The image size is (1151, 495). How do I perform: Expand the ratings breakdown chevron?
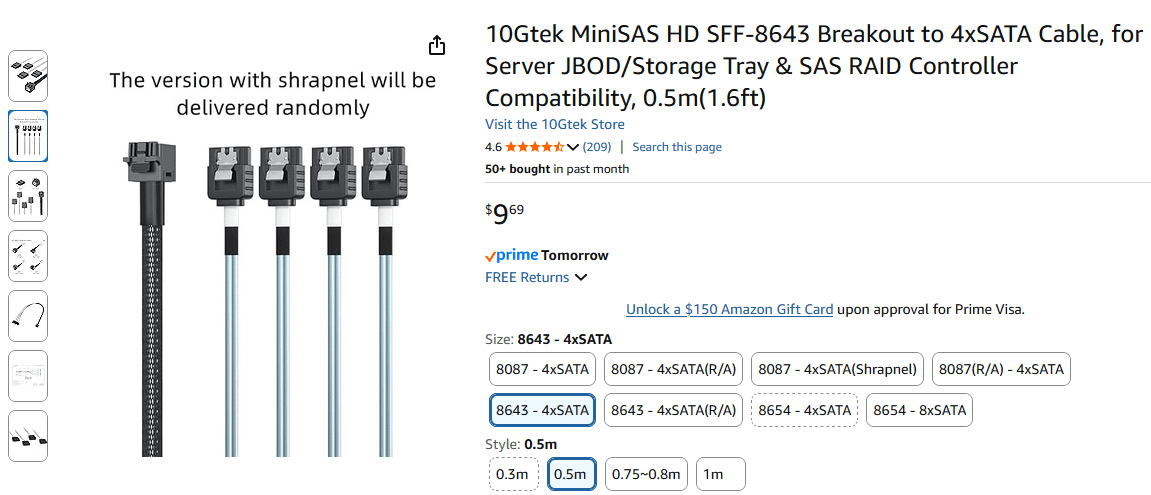[573, 147]
